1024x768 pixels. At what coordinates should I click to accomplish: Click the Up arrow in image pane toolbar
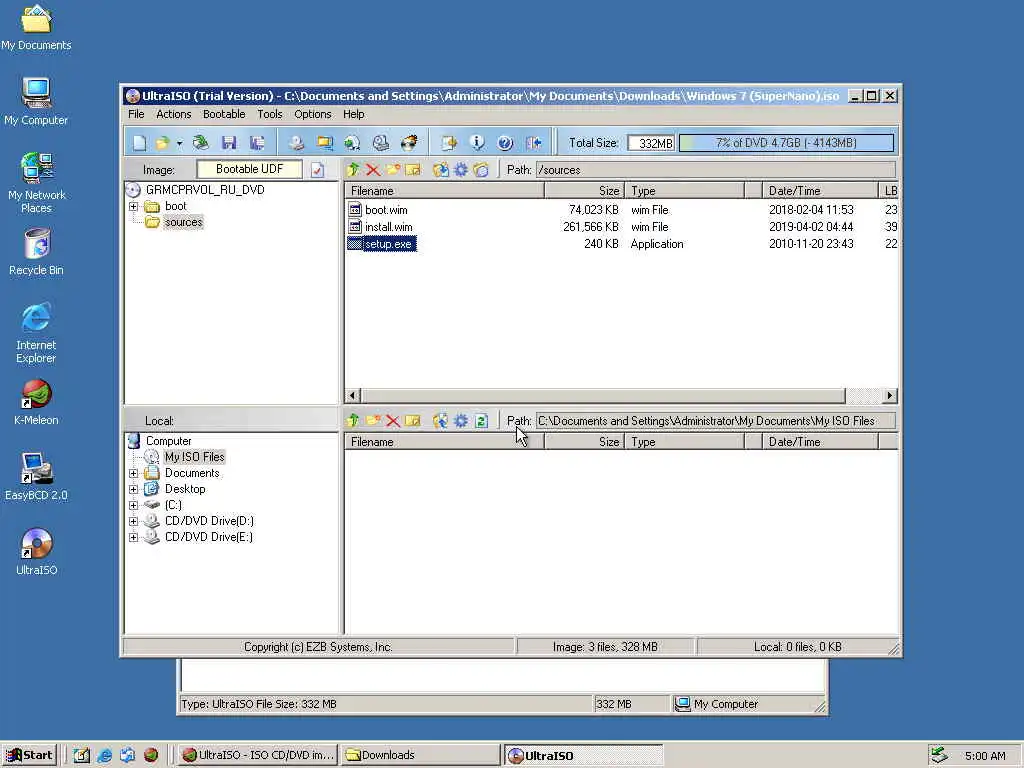coord(353,170)
